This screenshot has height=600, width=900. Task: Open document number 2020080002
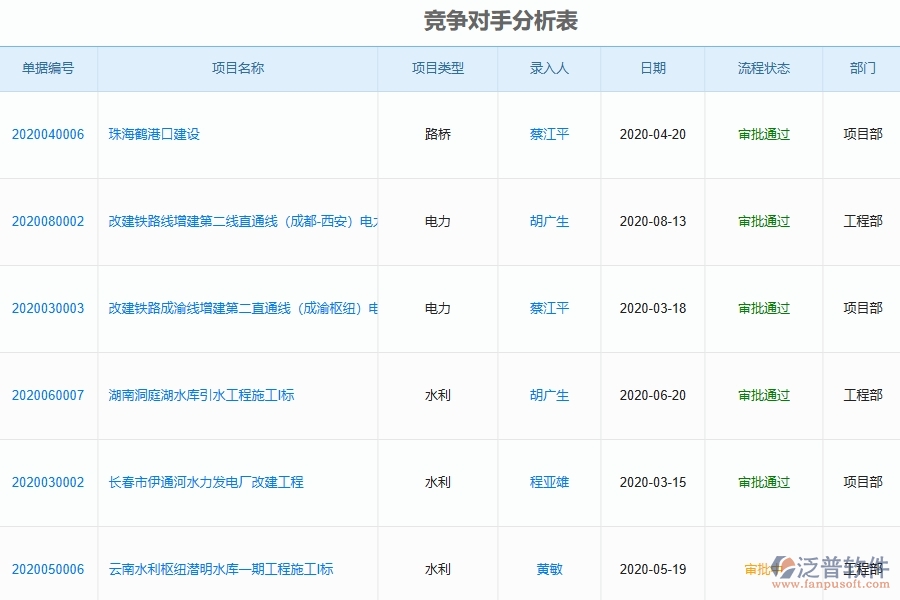click(x=50, y=221)
